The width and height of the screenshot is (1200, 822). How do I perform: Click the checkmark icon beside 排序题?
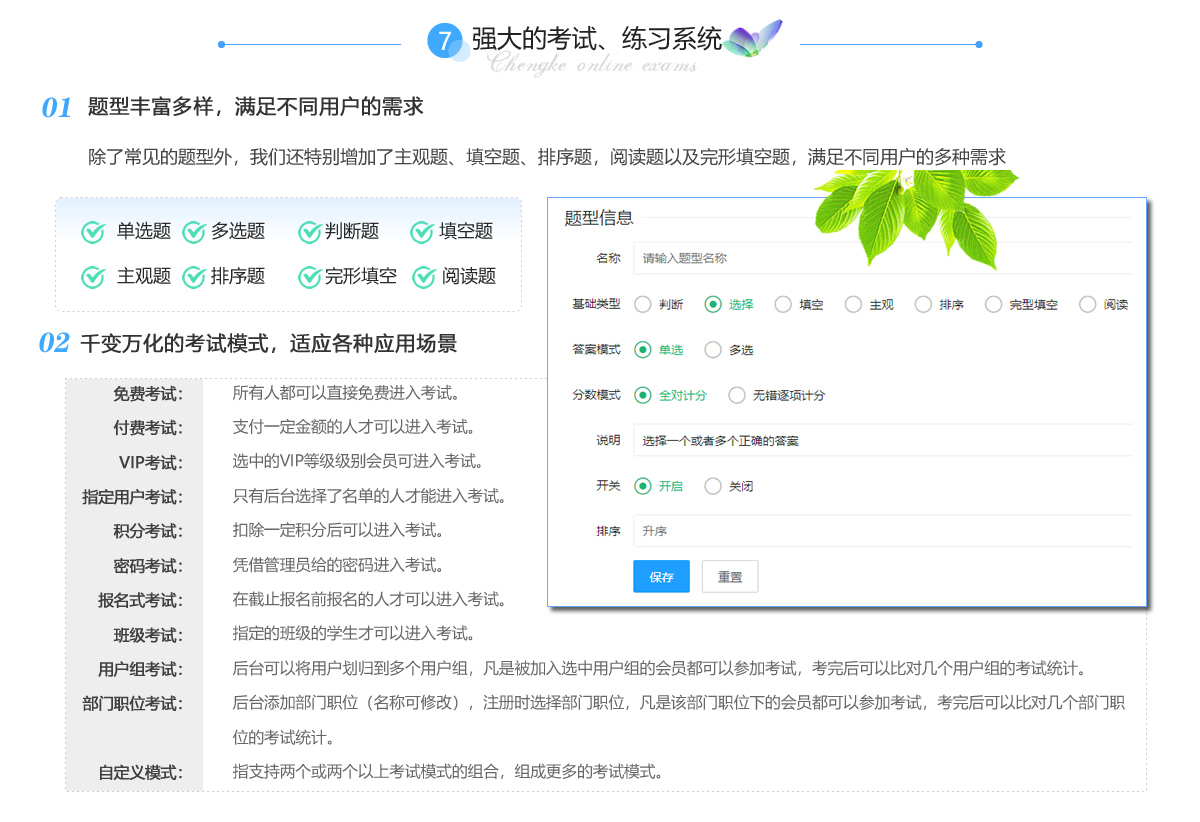[x=194, y=277]
